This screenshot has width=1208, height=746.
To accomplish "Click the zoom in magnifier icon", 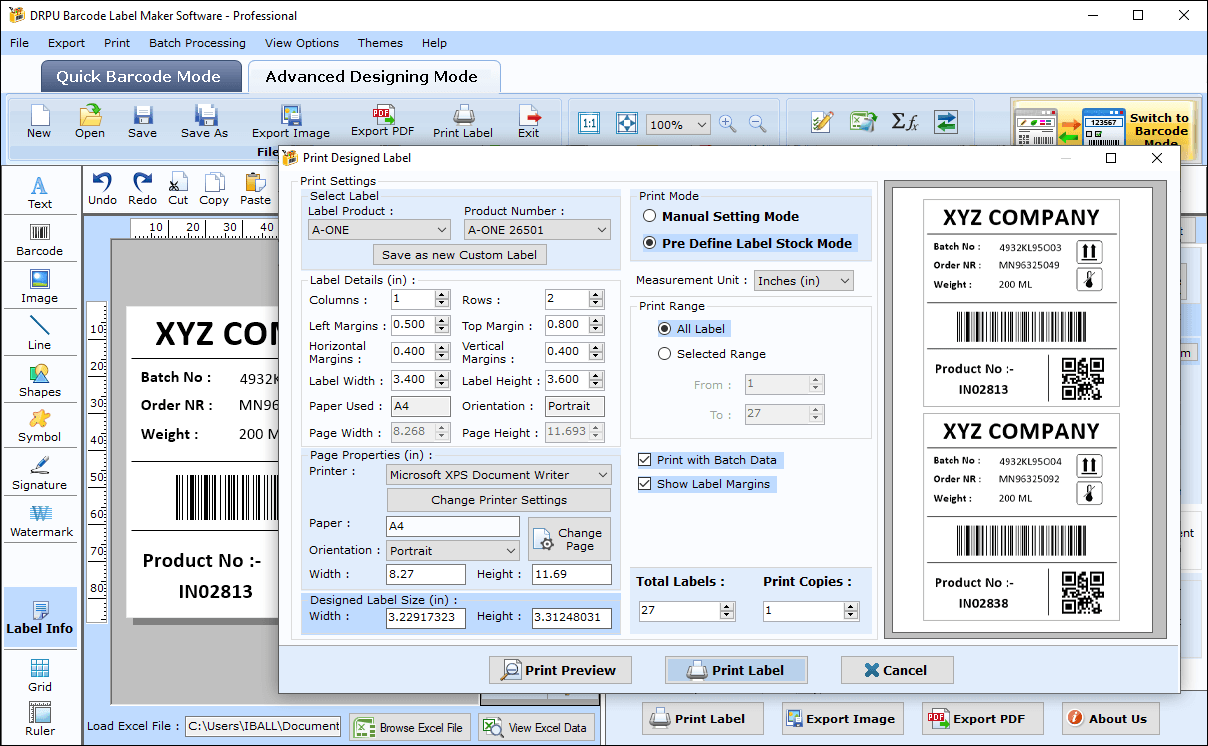I will pyautogui.click(x=728, y=124).
